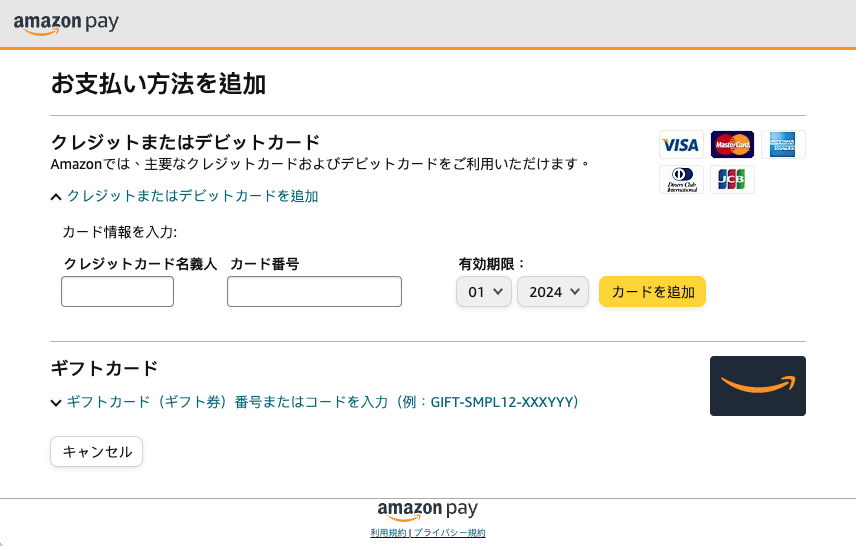Click the カードを追加 button
856x546 pixels.
pyautogui.click(x=652, y=292)
